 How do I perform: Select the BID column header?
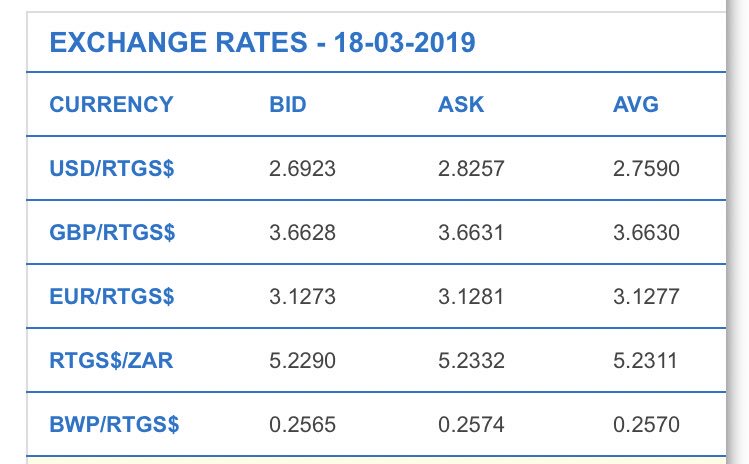[288, 104]
